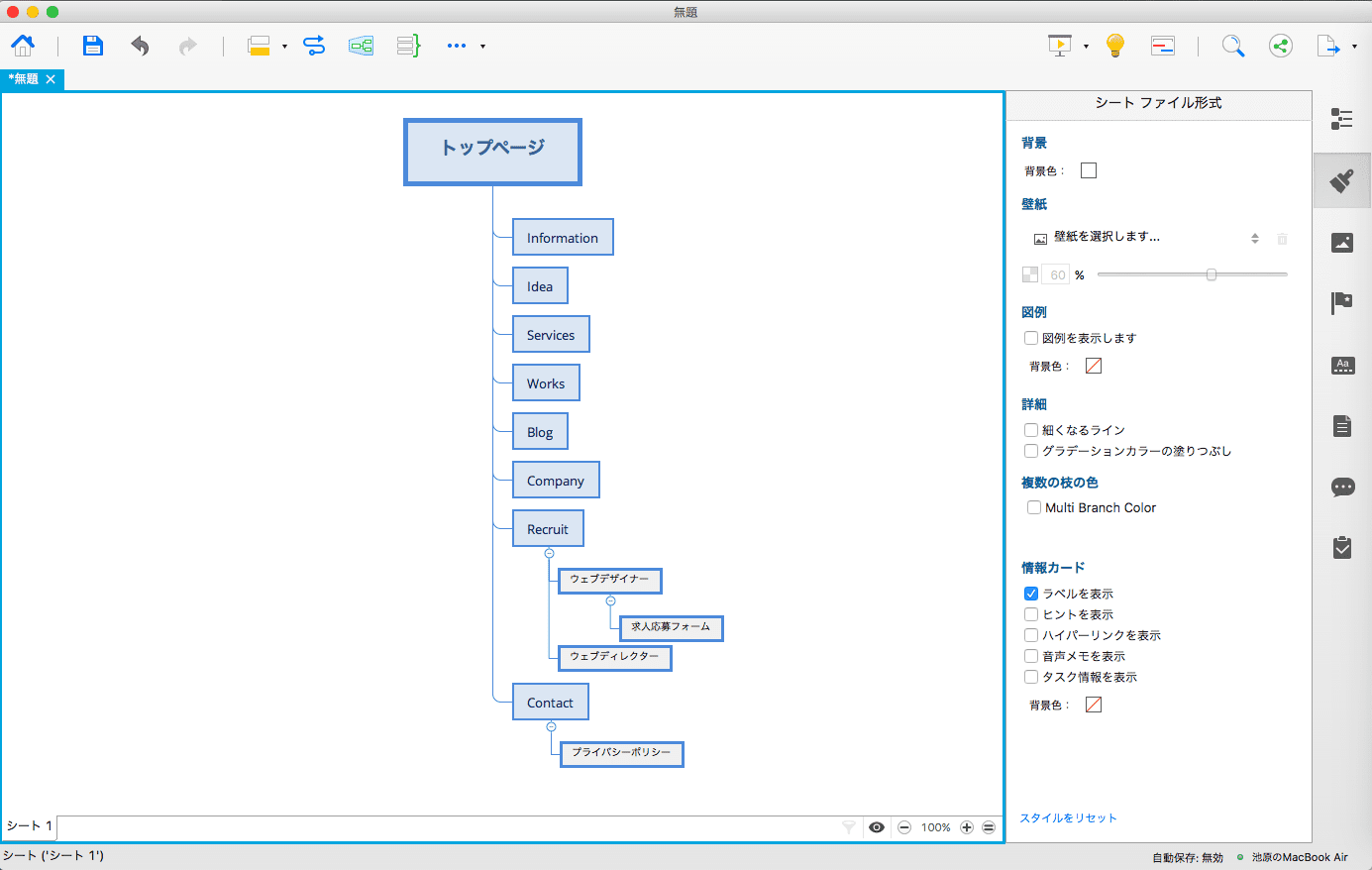The width and height of the screenshot is (1372, 870).
Task: Delete wallpaper with trash icon
Action: [x=1282, y=238]
